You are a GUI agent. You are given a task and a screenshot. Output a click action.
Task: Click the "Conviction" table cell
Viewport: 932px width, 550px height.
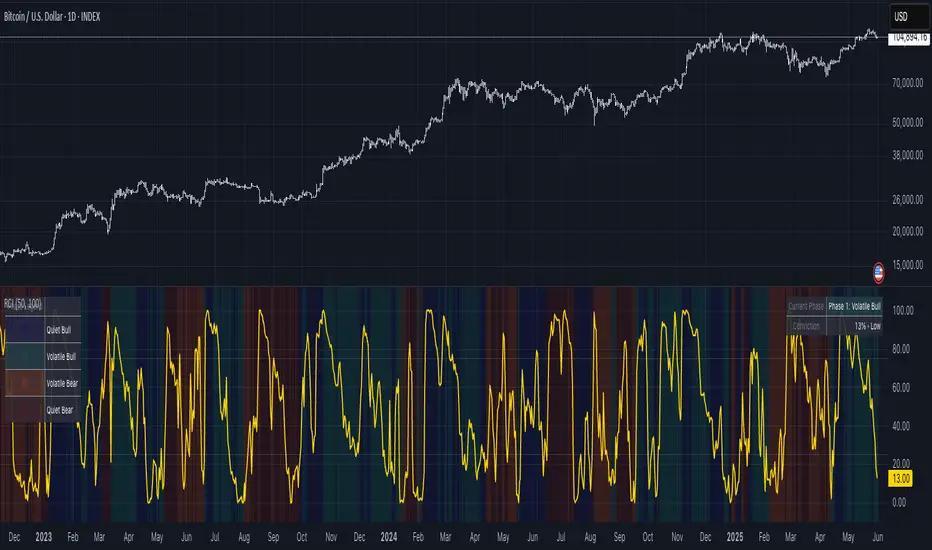coord(806,326)
